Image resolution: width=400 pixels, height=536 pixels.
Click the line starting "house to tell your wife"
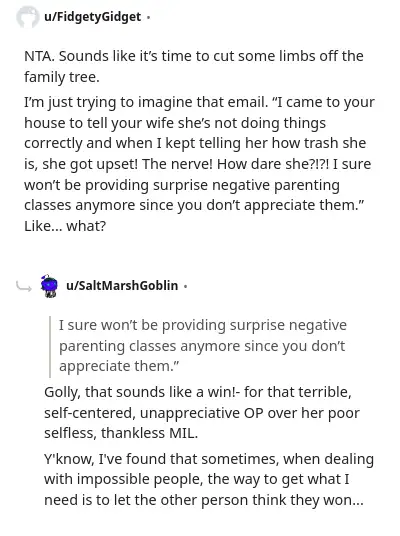175,123
